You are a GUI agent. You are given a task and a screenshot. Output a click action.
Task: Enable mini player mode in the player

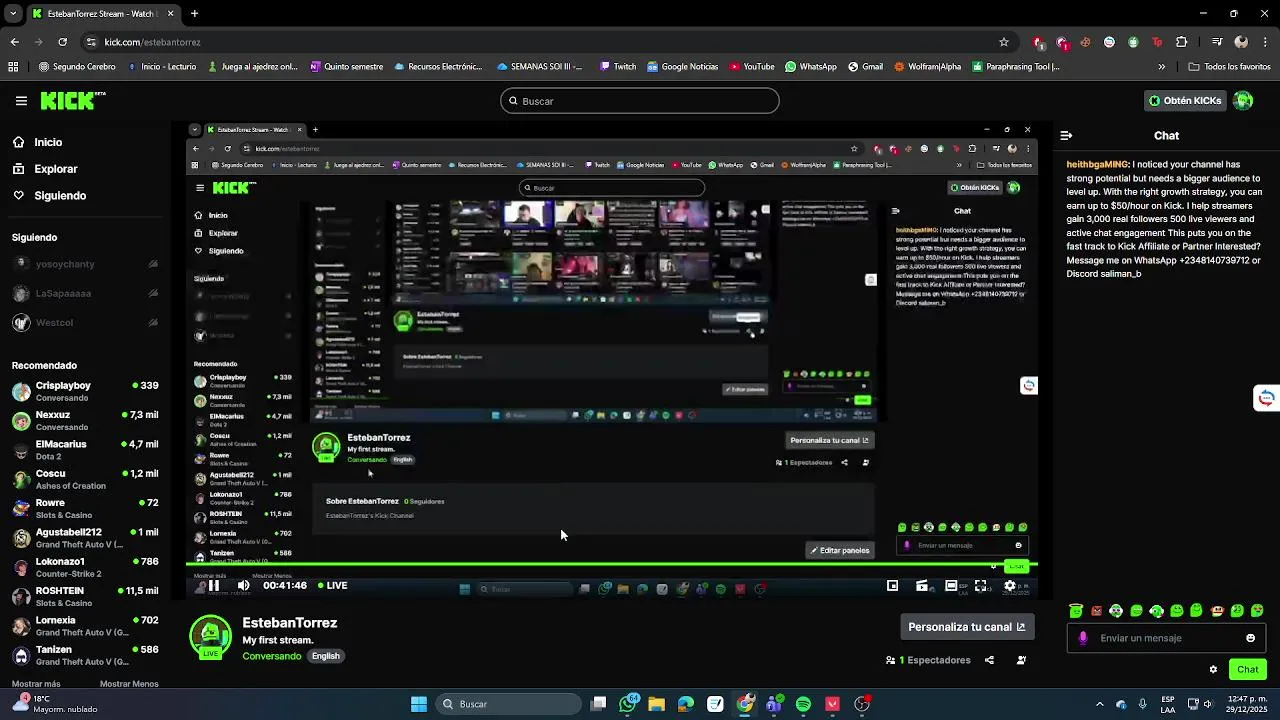coord(893,586)
